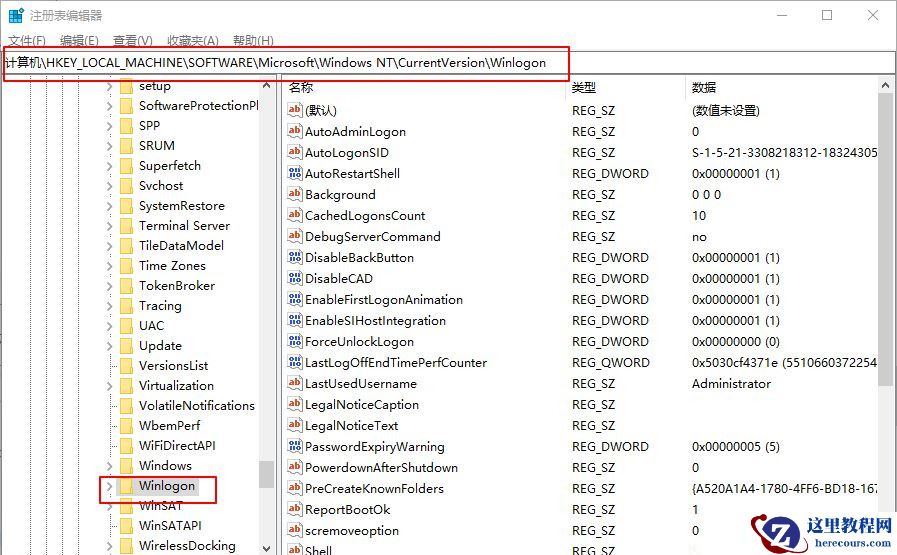Expand the SRUM registry key

(x=109, y=146)
